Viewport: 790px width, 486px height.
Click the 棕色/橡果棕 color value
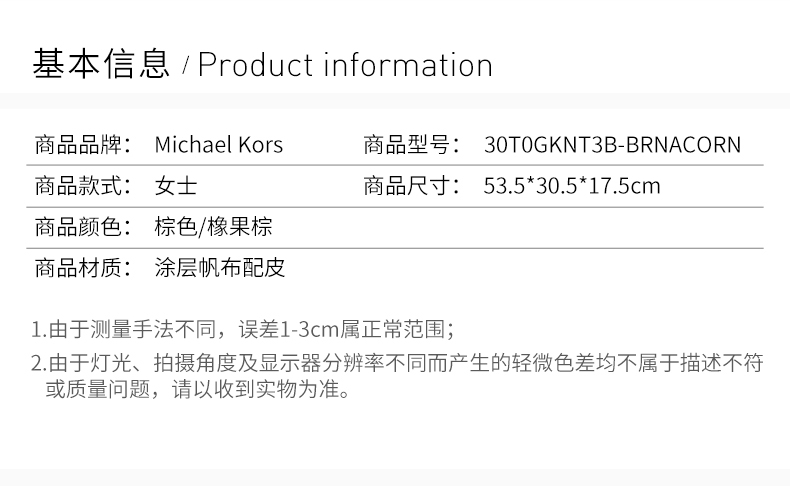tap(214, 227)
